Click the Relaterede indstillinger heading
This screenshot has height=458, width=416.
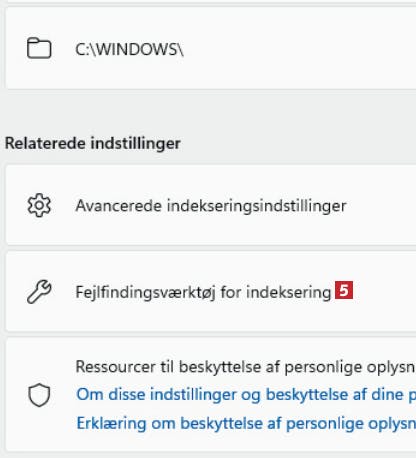click(x=93, y=143)
